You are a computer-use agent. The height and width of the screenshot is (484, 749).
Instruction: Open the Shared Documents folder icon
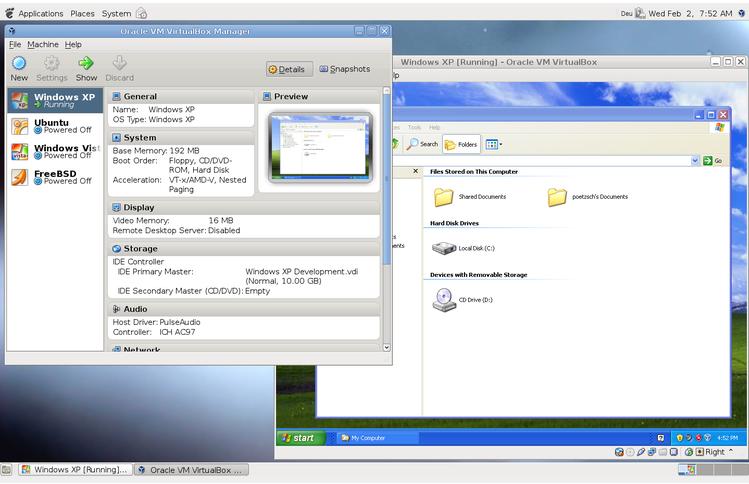443,196
